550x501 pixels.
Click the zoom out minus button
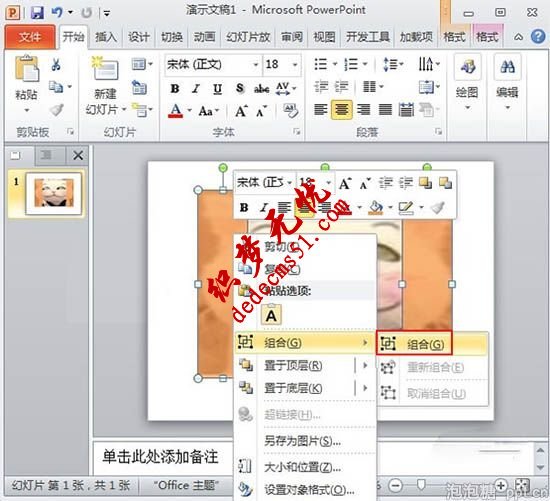[x=396, y=486]
